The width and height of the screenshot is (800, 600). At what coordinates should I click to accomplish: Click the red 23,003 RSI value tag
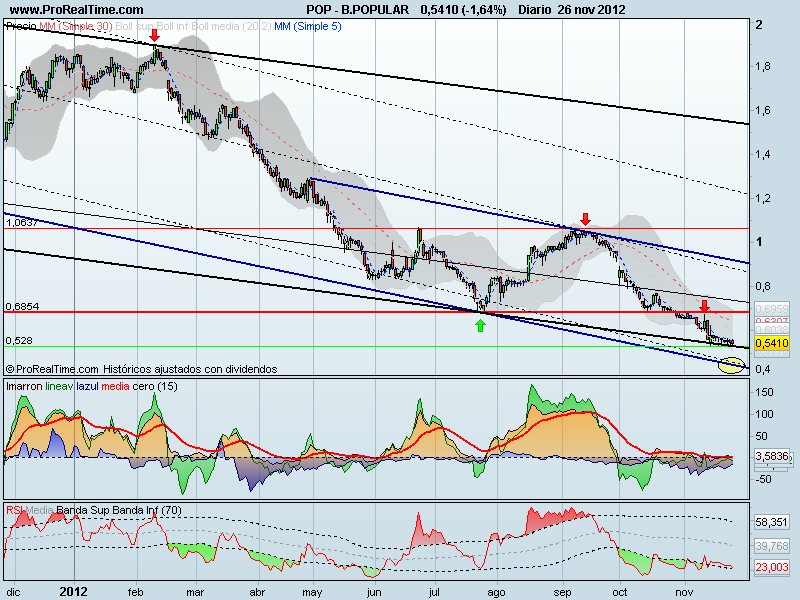(x=772, y=567)
